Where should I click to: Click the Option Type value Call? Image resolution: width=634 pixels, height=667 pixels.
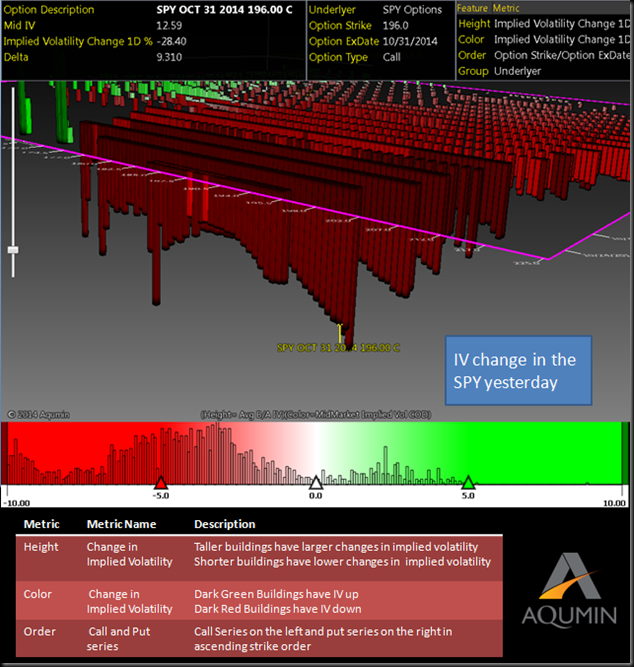pos(391,57)
